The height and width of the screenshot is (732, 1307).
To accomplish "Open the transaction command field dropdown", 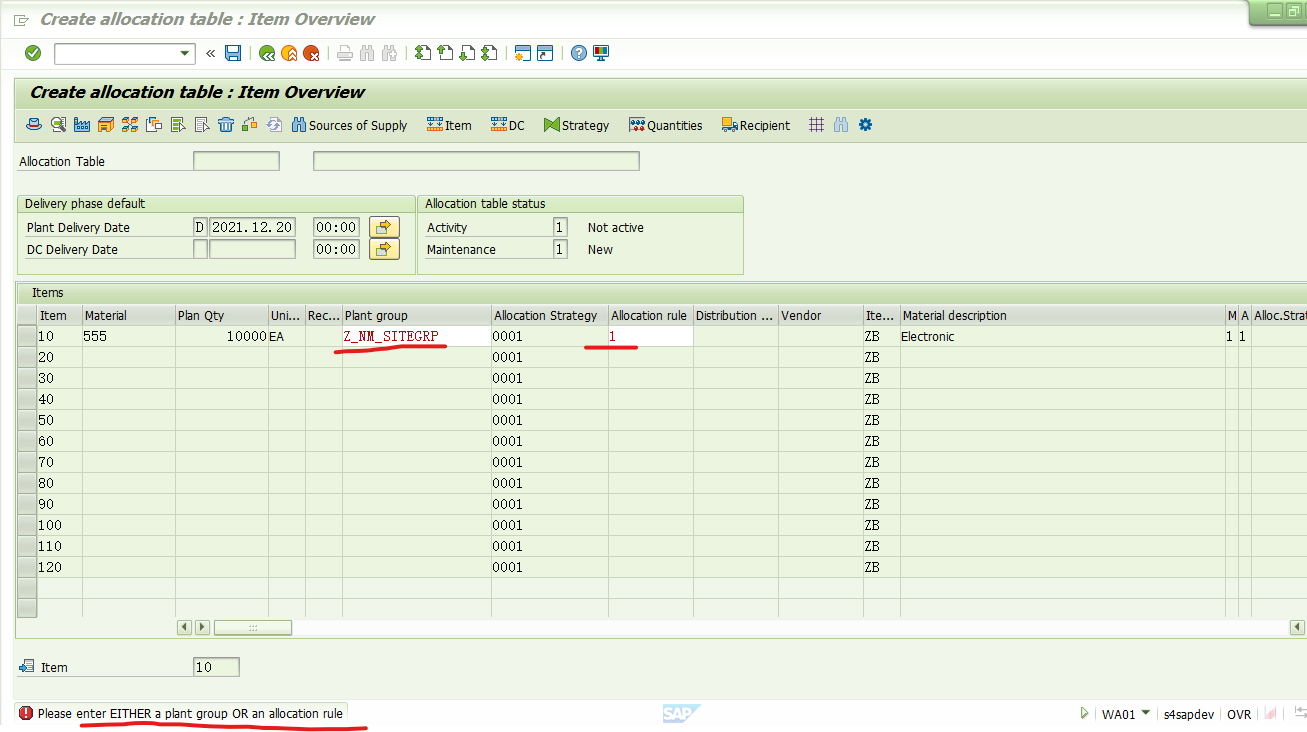I will pyautogui.click(x=186, y=54).
